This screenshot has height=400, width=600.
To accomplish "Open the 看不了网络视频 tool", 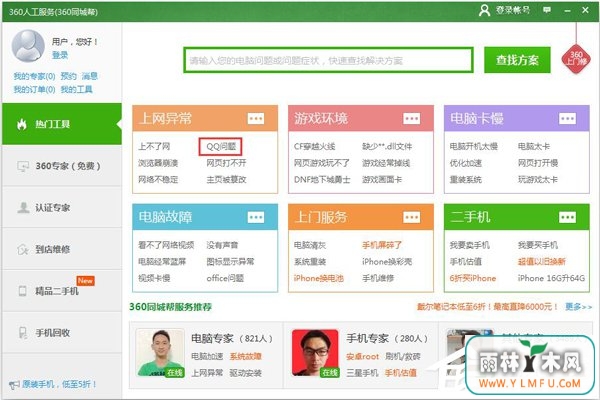I will click(166, 245).
